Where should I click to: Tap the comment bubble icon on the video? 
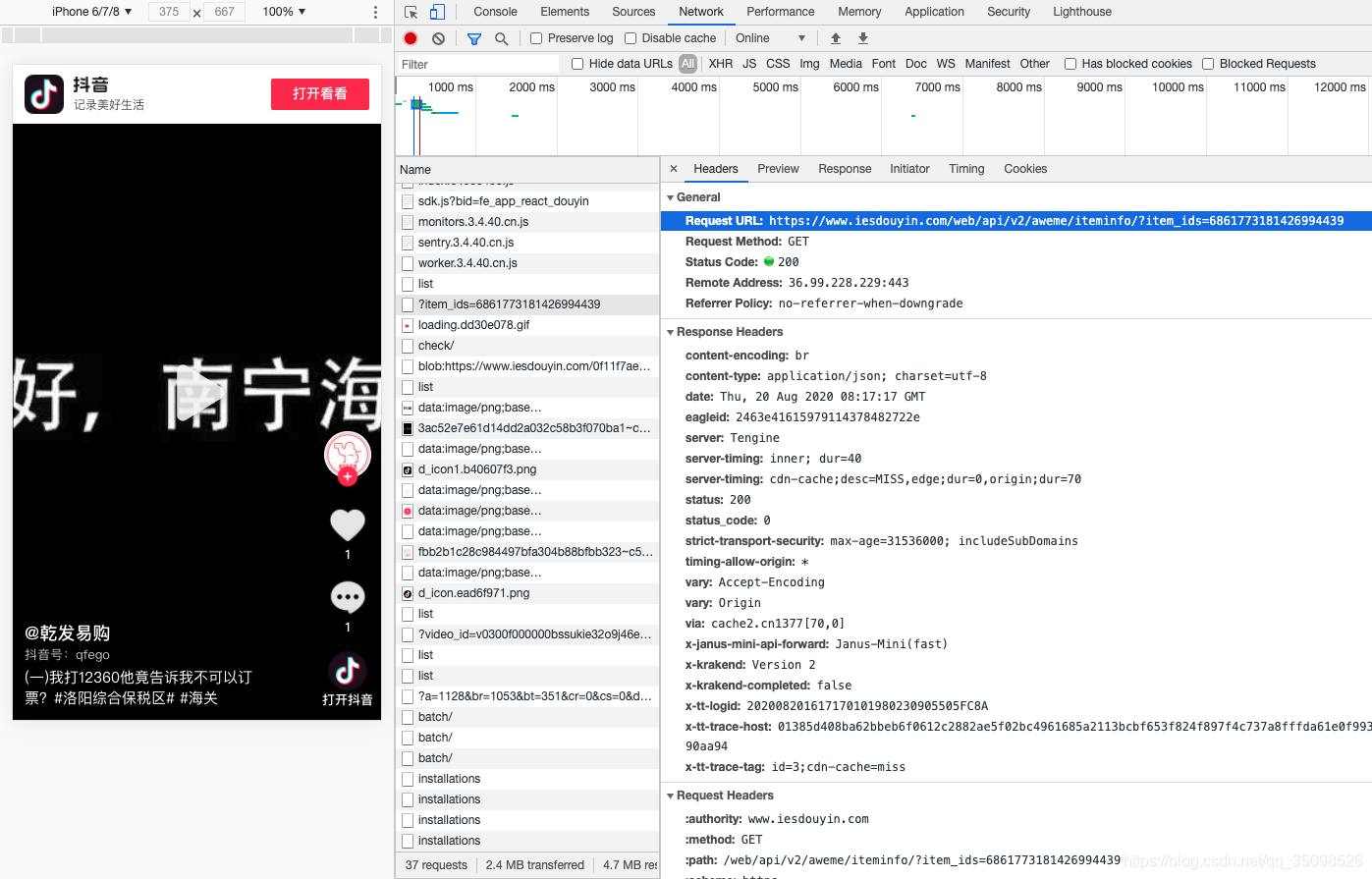[348, 596]
